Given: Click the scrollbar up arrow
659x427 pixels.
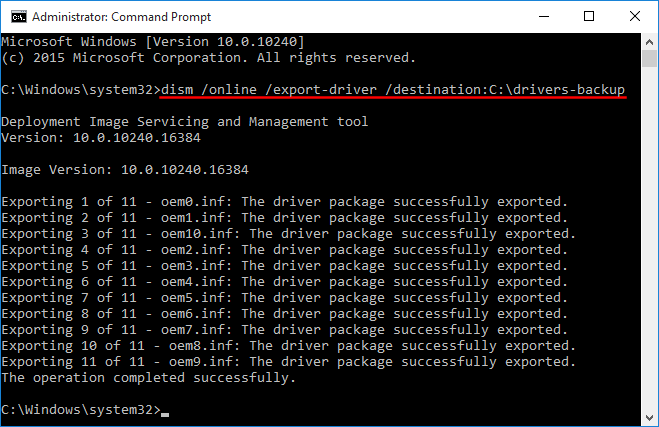Looking at the screenshot, I should pyautogui.click(x=649, y=41).
